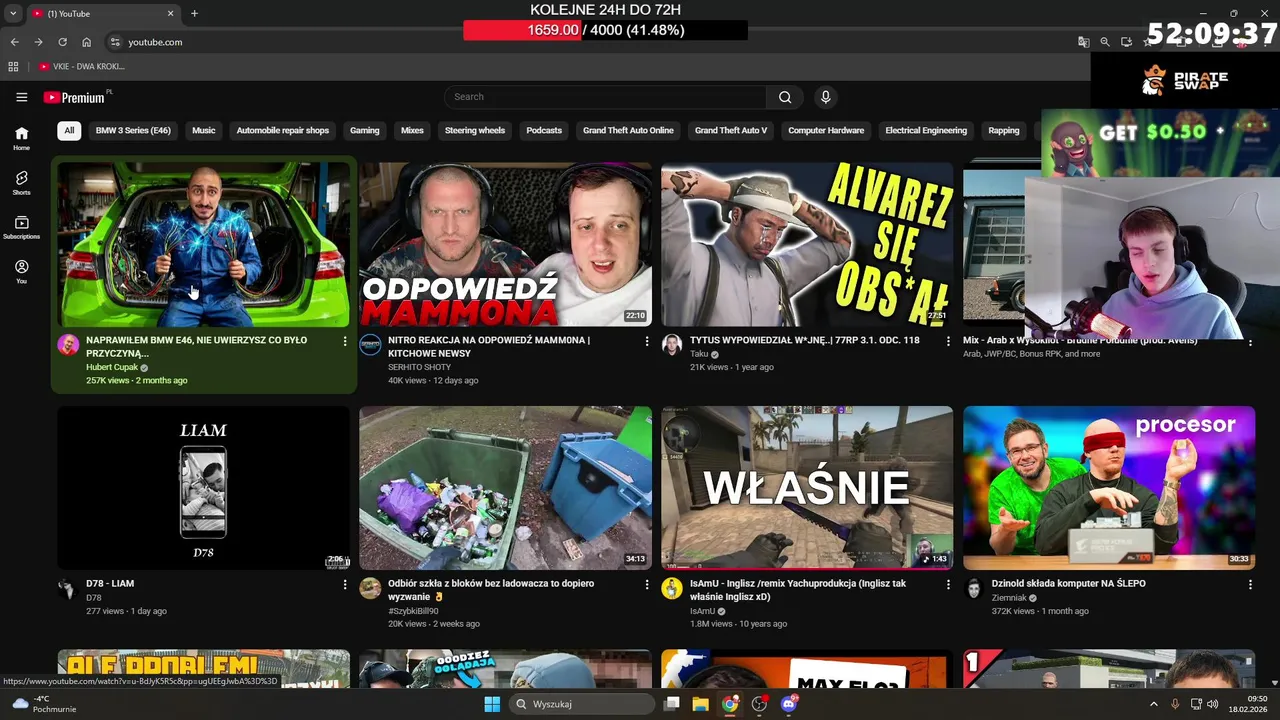Click the zoom magnifier in address bar
This screenshot has height=720, width=1280.
[1105, 42]
